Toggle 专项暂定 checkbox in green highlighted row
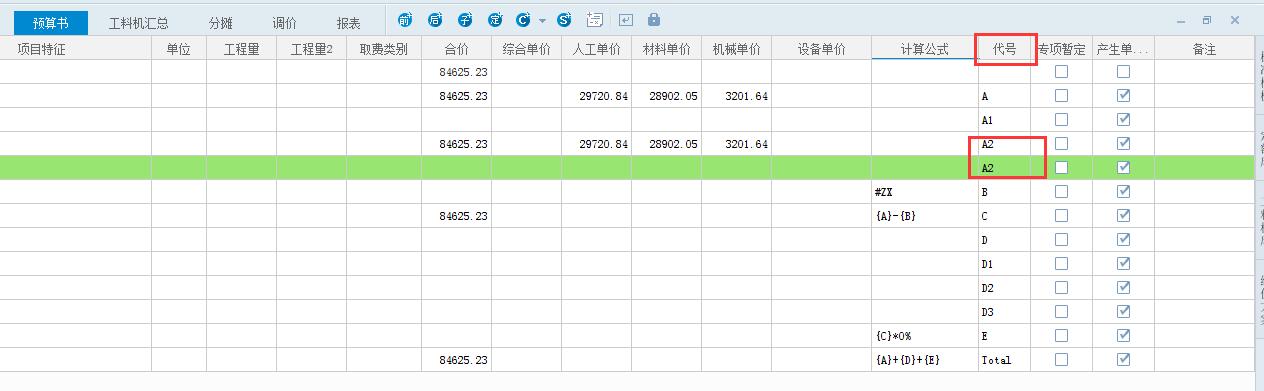 coord(1061,168)
